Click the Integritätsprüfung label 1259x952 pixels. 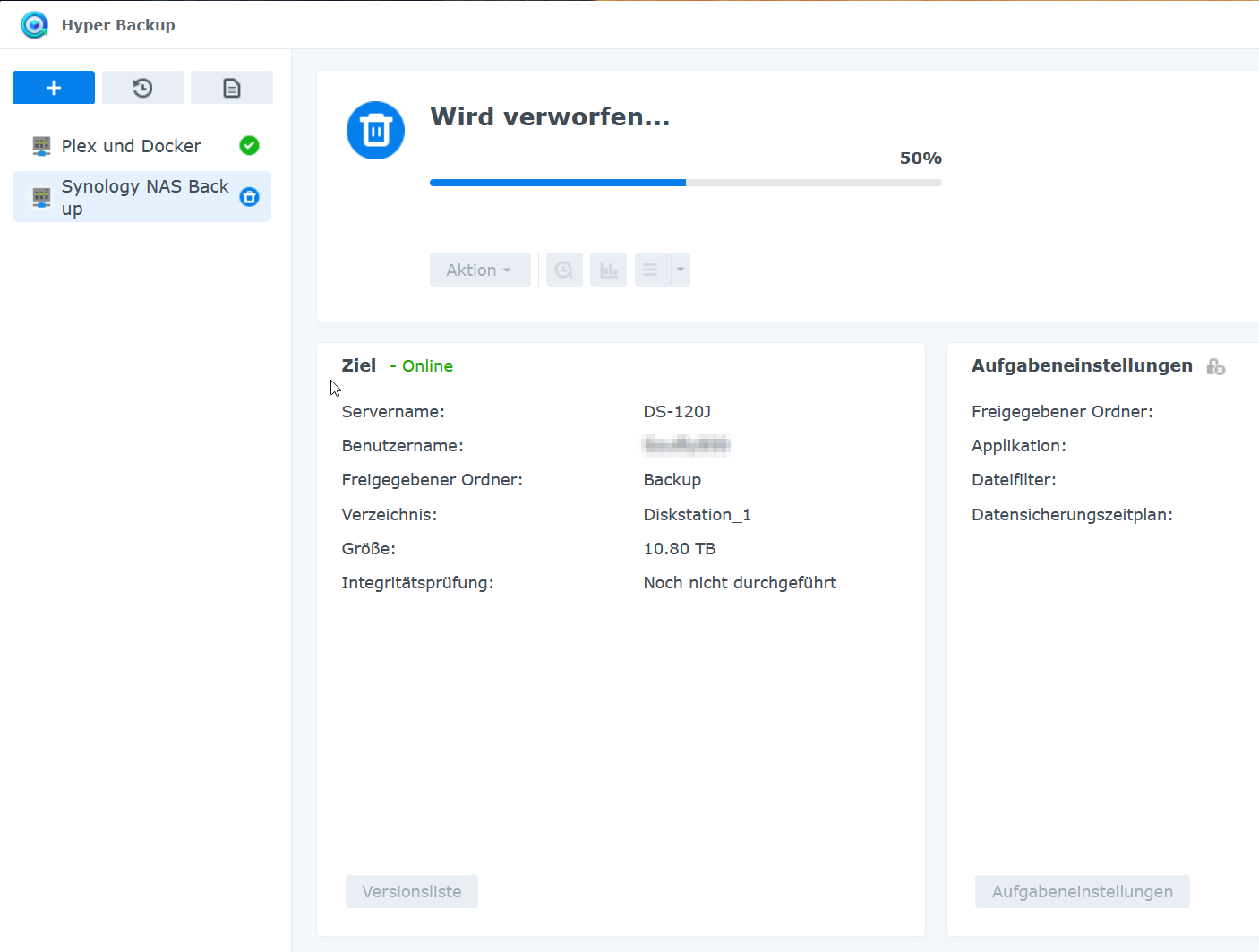[x=417, y=583]
